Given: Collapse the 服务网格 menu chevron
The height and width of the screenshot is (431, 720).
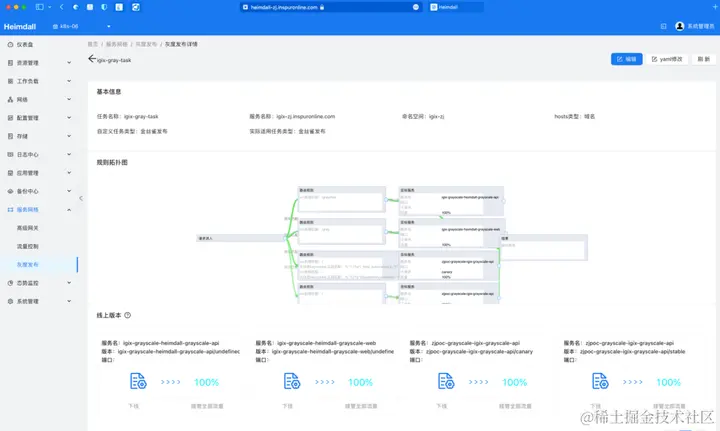Looking at the screenshot, I should tap(69, 210).
